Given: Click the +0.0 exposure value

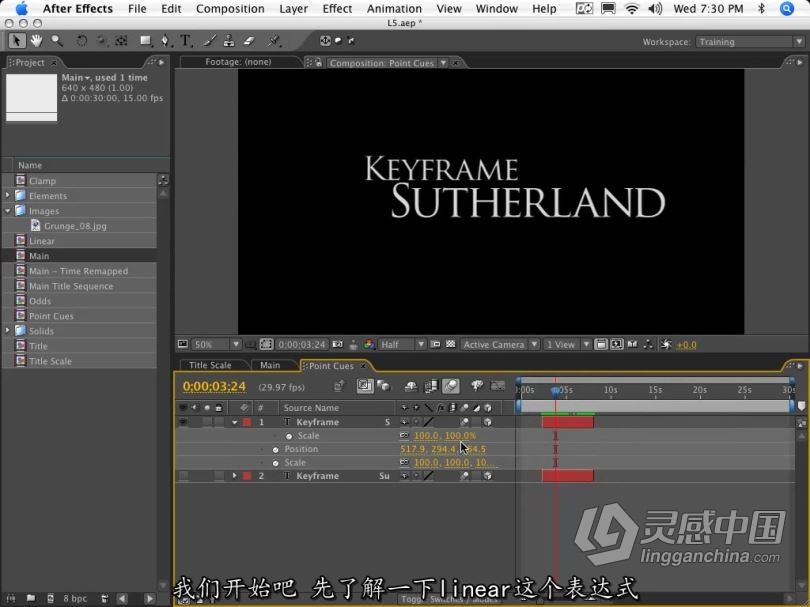Looking at the screenshot, I should [x=687, y=345].
